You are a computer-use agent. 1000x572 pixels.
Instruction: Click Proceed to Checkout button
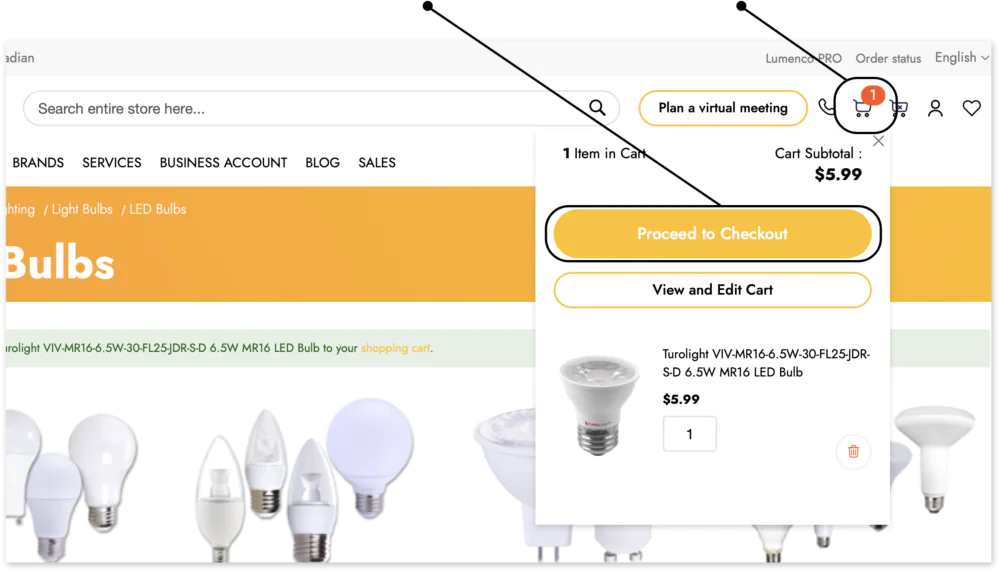[712, 233]
